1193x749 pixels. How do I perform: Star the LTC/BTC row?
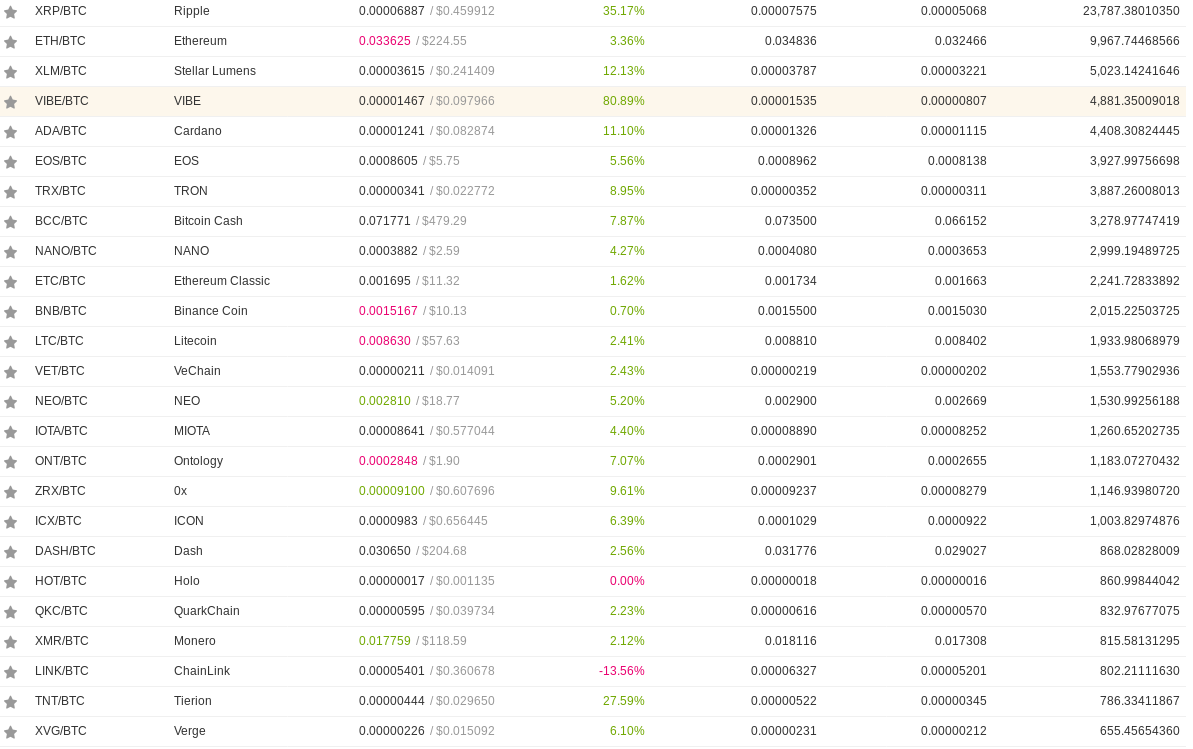pyautogui.click(x=11, y=342)
